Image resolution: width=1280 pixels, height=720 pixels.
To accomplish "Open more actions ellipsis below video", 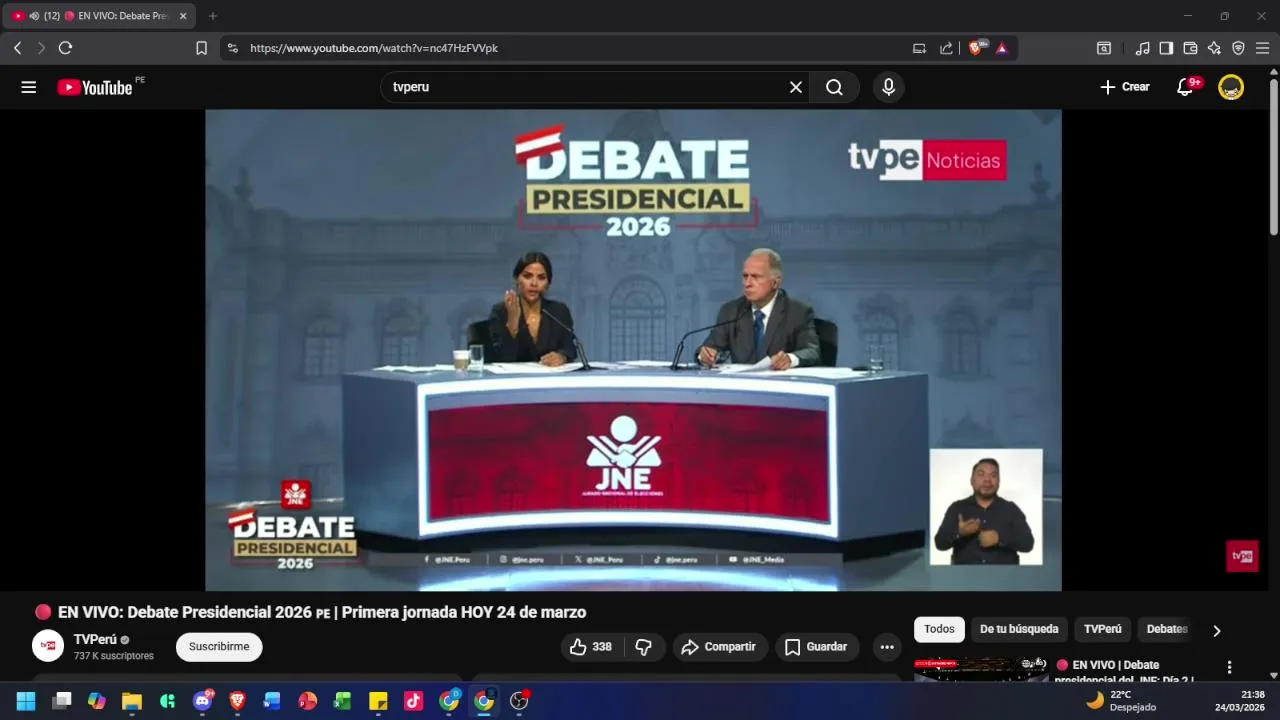I will tap(887, 647).
